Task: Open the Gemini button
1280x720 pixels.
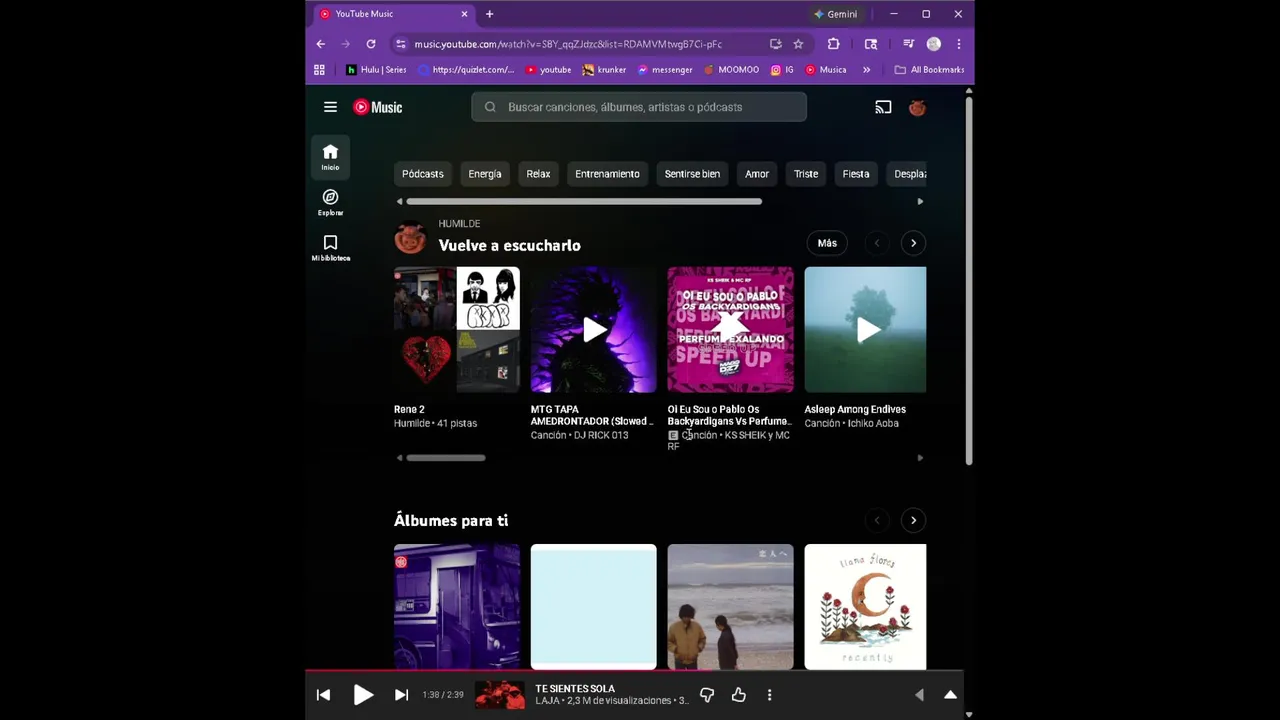Action: (x=836, y=14)
